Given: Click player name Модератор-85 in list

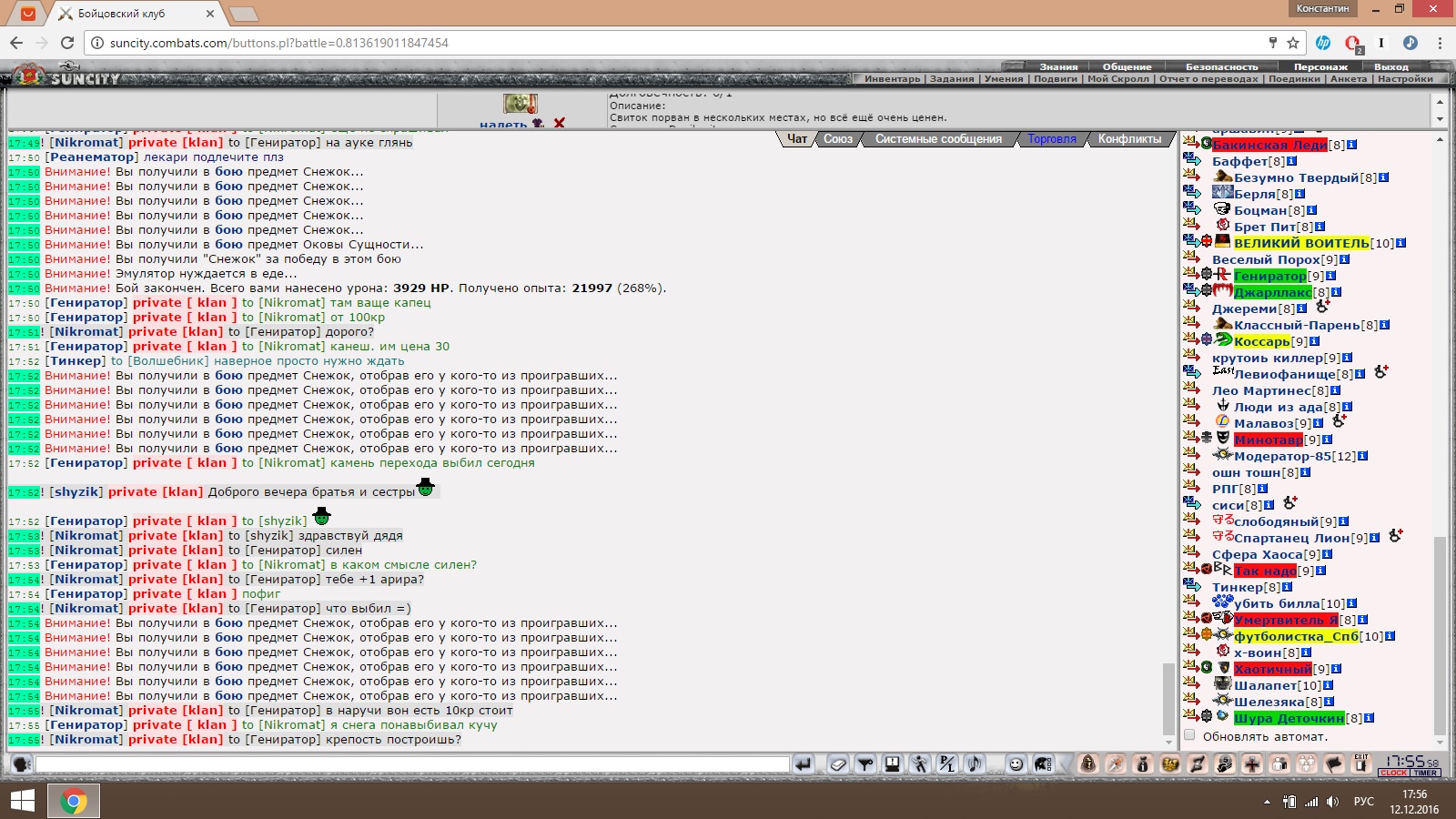Looking at the screenshot, I should pos(1282,456).
